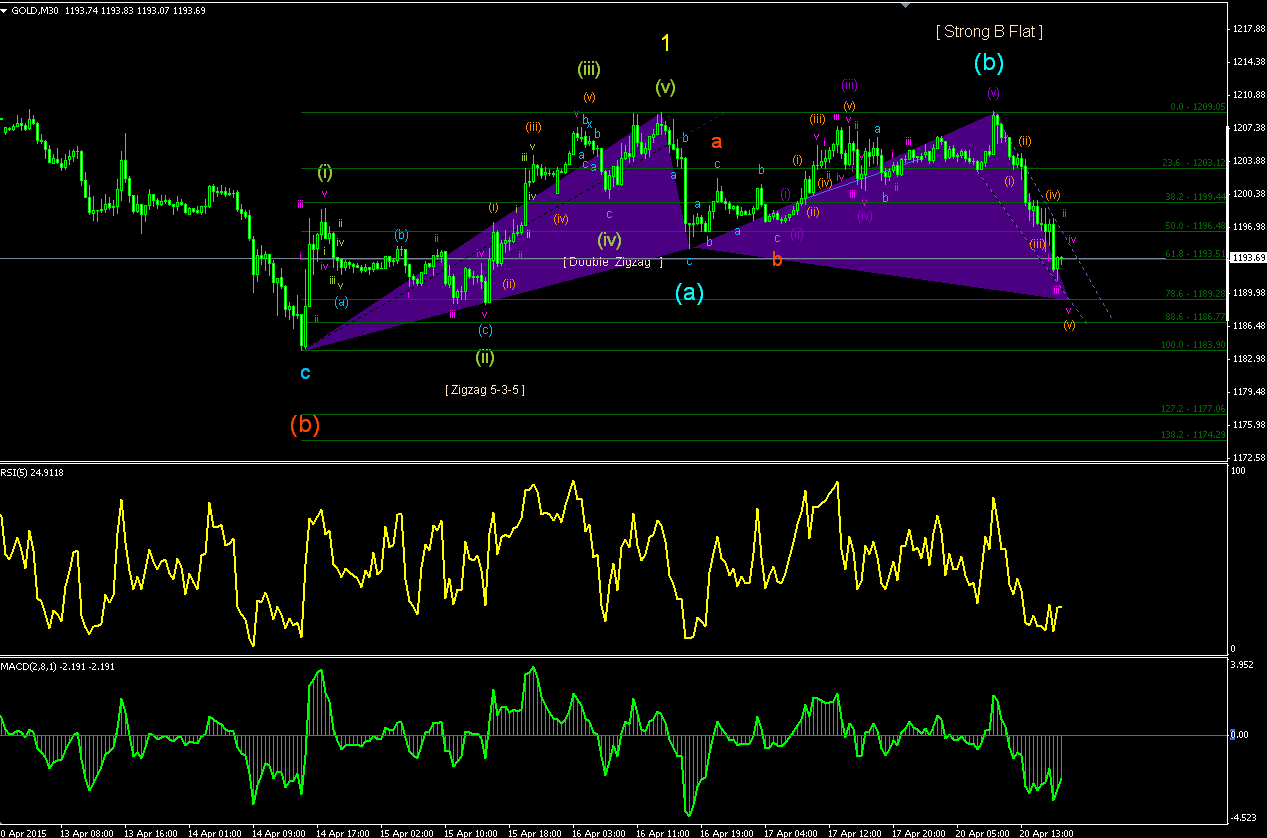Click the chart shift triangle marker at top
Screen dimensions: 1267x838
[x=907, y=4]
